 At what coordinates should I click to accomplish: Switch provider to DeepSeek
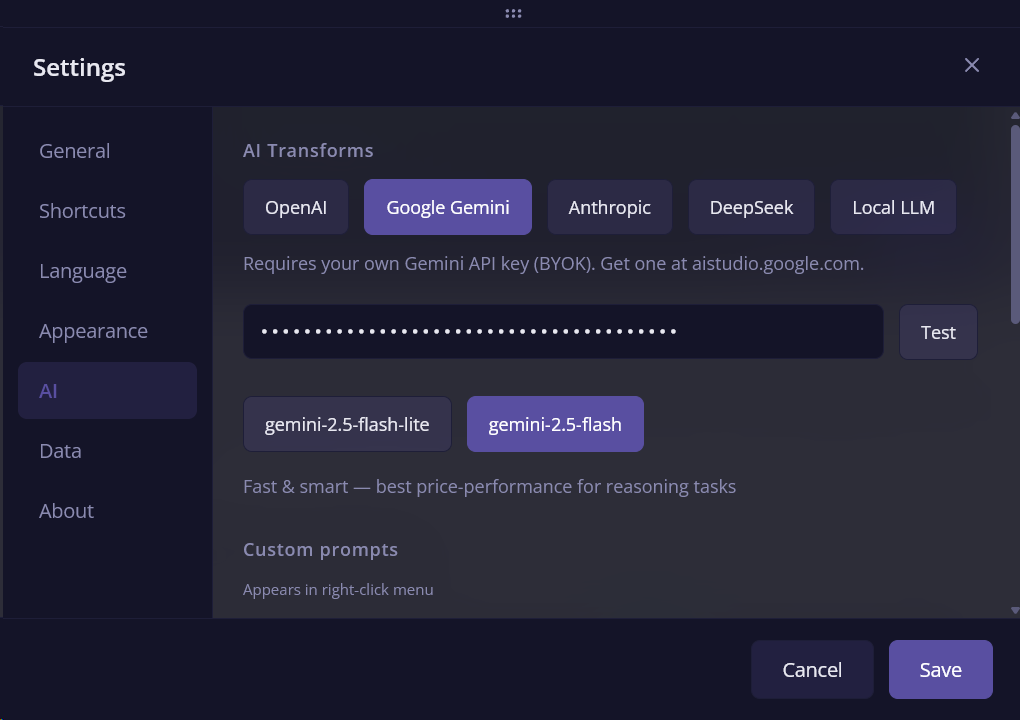pyautogui.click(x=751, y=208)
